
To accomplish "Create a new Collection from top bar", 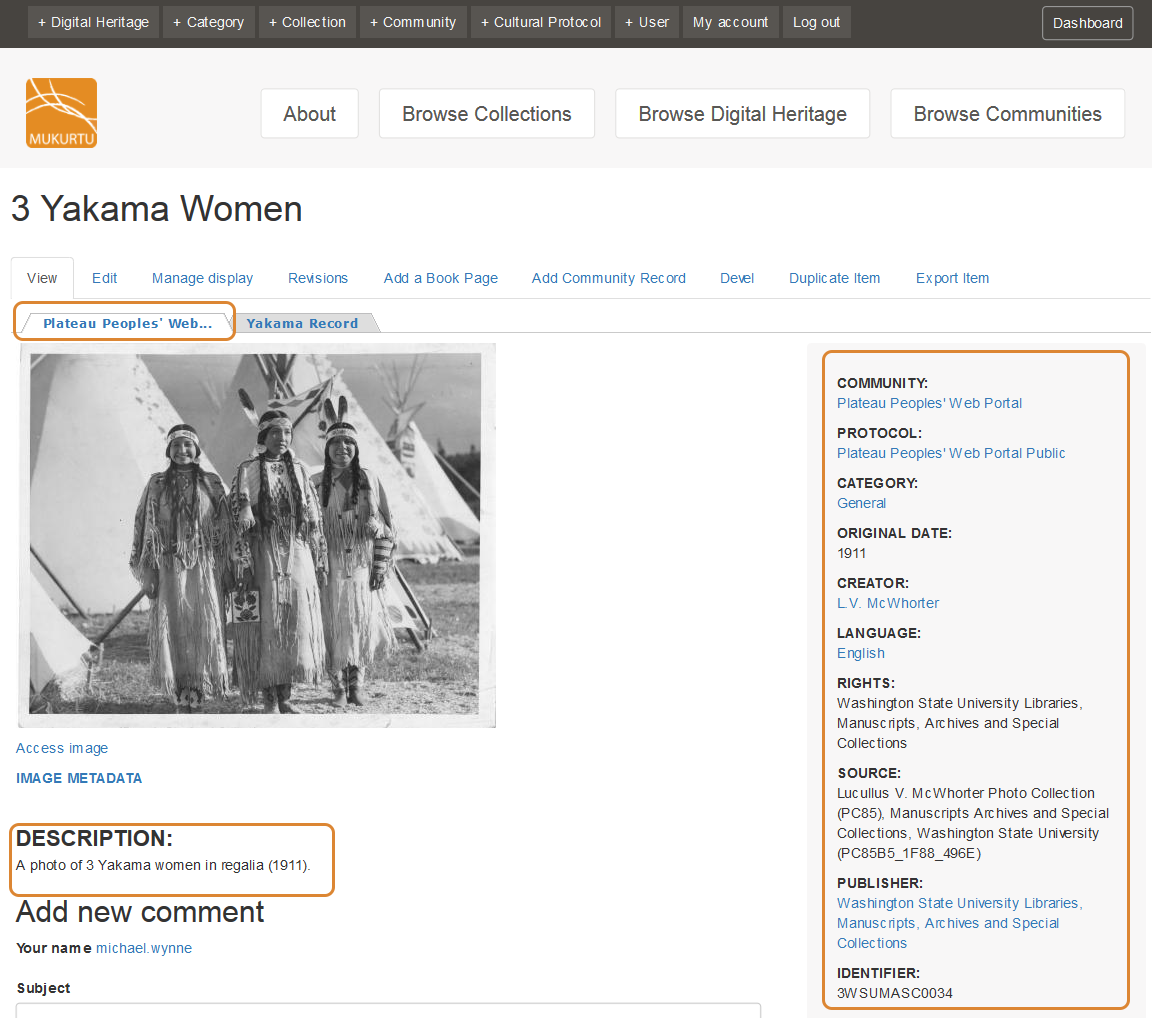I will pos(307,22).
